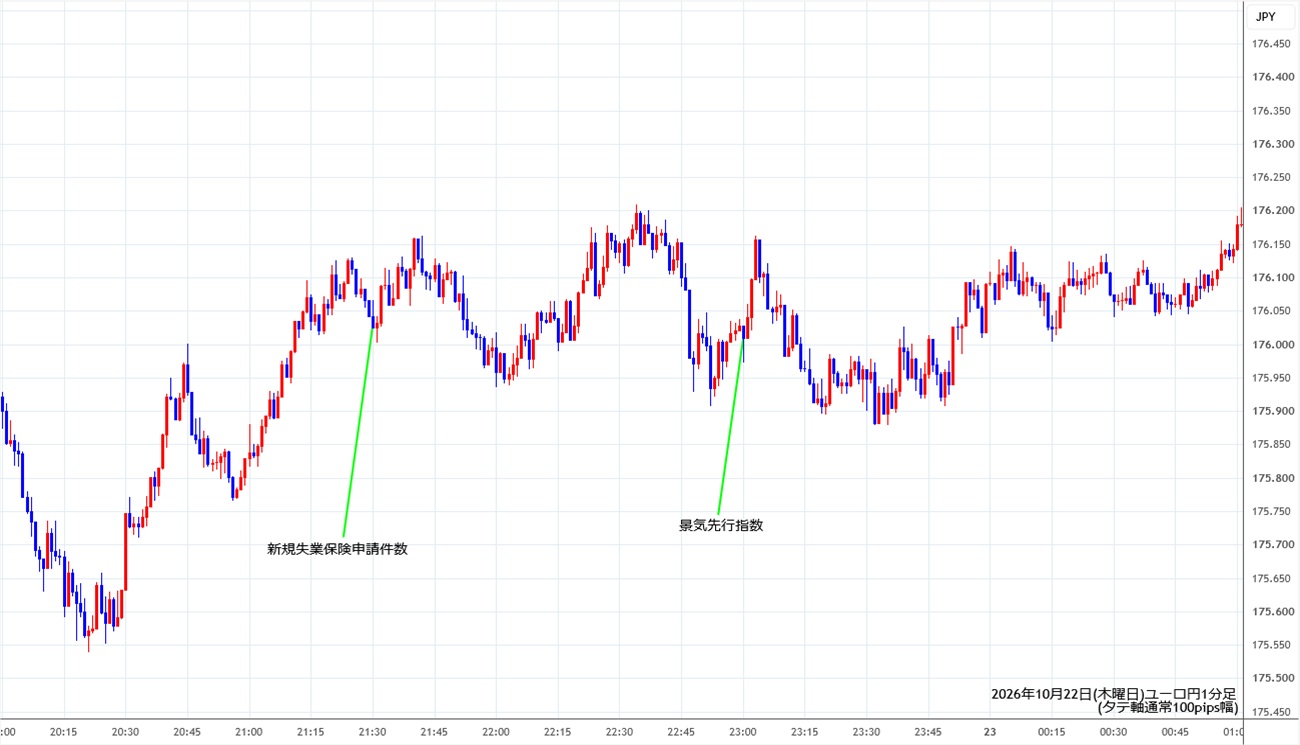Click the 00:15 time axis label
Screen dimensions: 1300x745
[1052, 732]
